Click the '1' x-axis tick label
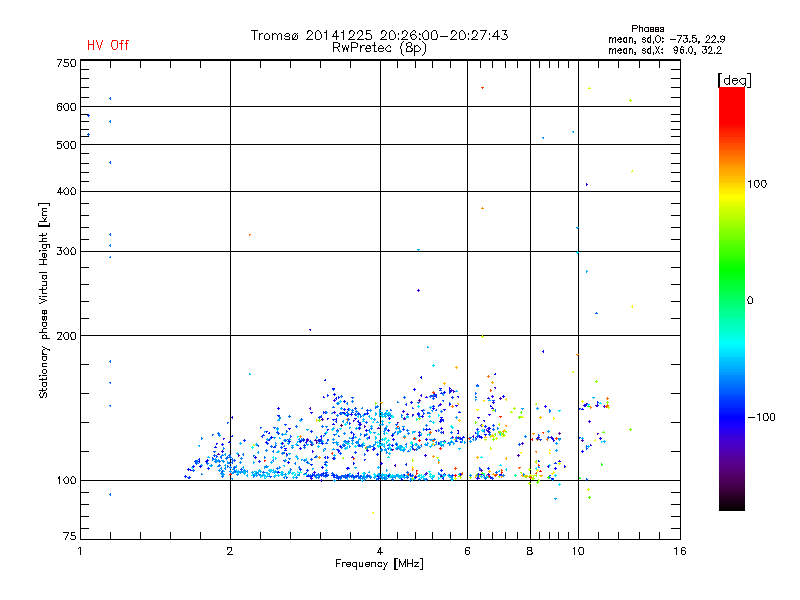The image size is (800, 600). coord(80,551)
